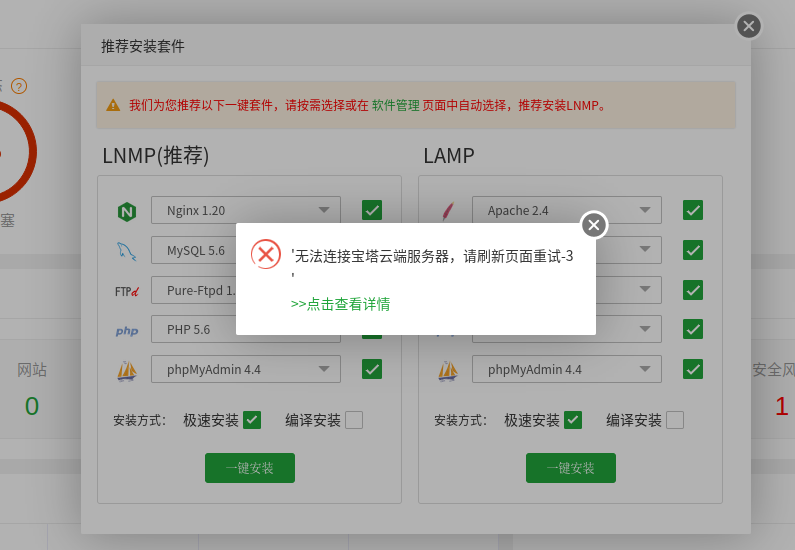Expand the second LAMP dropdown arrow below Apache
Image resolution: width=795 pixels, height=550 pixels.
click(645, 249)
